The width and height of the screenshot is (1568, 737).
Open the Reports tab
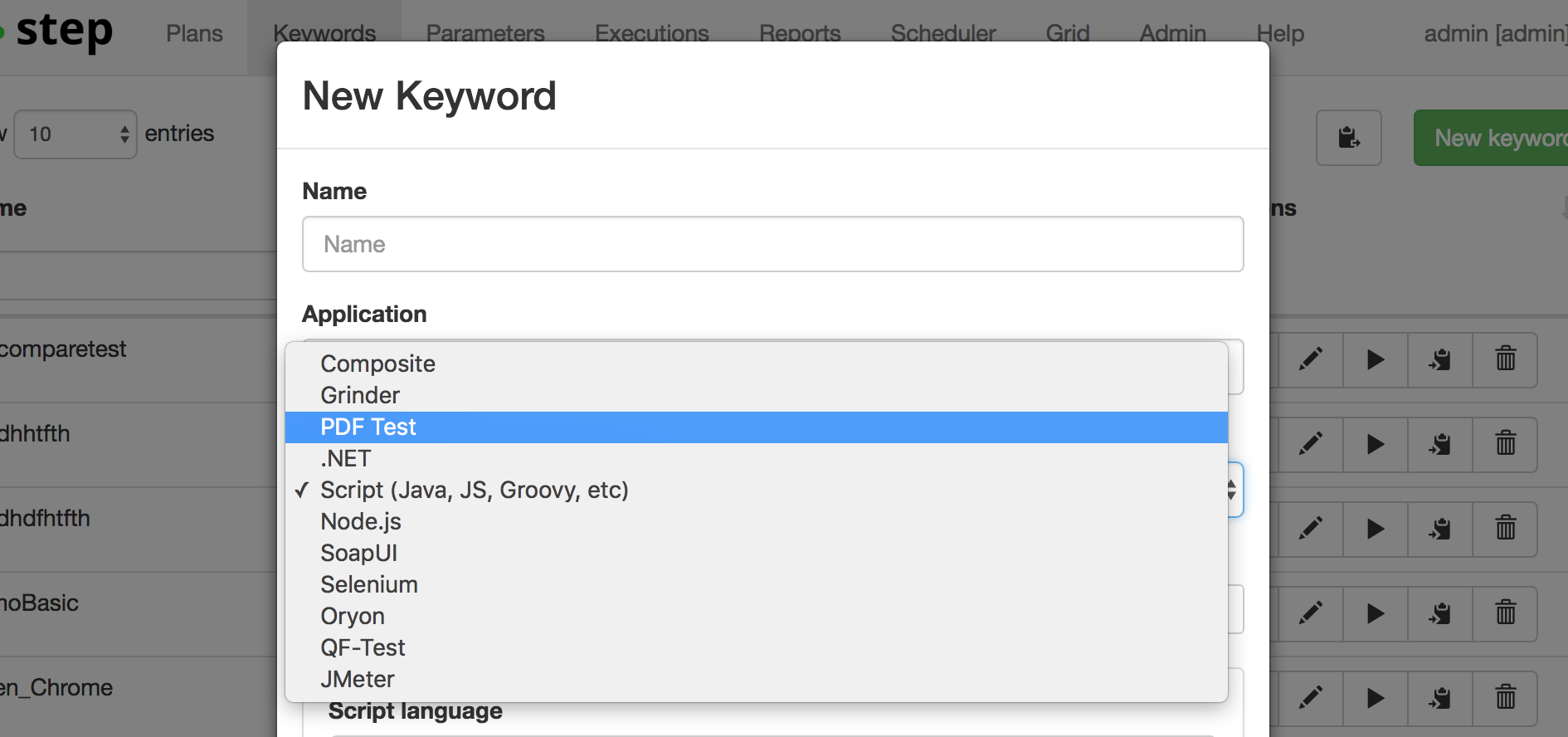tap(800, 34)
